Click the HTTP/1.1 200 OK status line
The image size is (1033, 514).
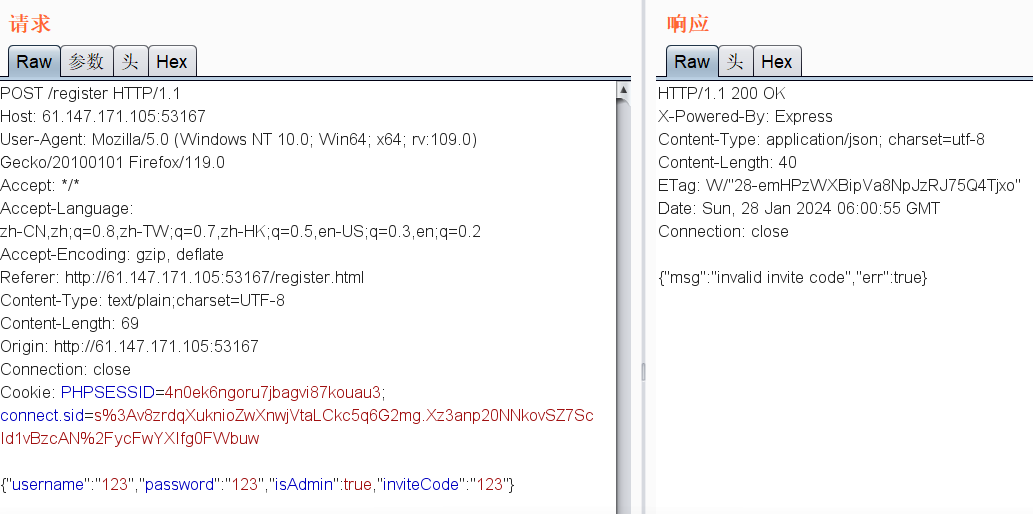click(x=721, y=94)
